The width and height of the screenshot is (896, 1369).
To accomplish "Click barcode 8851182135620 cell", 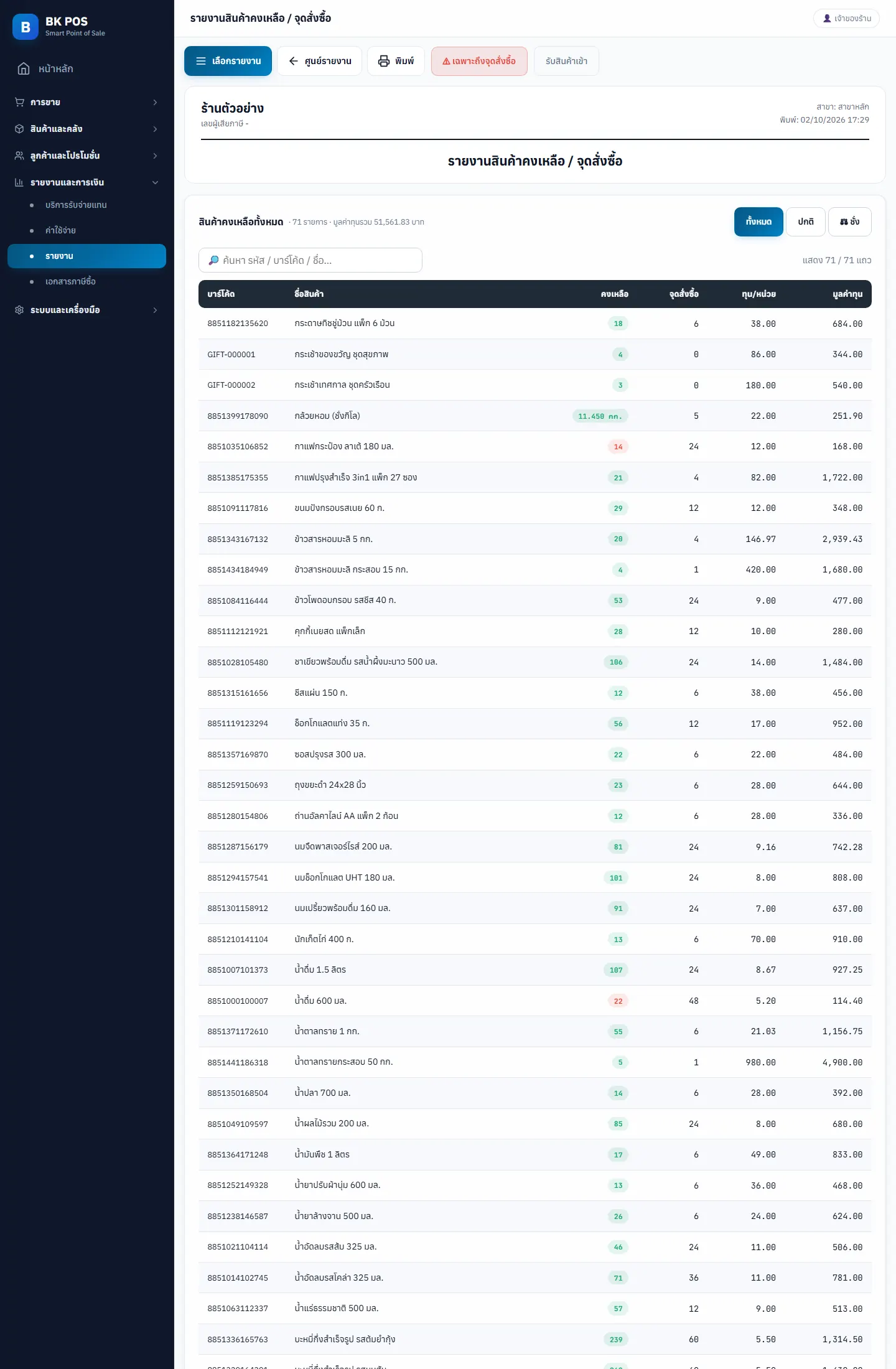I will point(238,324).
